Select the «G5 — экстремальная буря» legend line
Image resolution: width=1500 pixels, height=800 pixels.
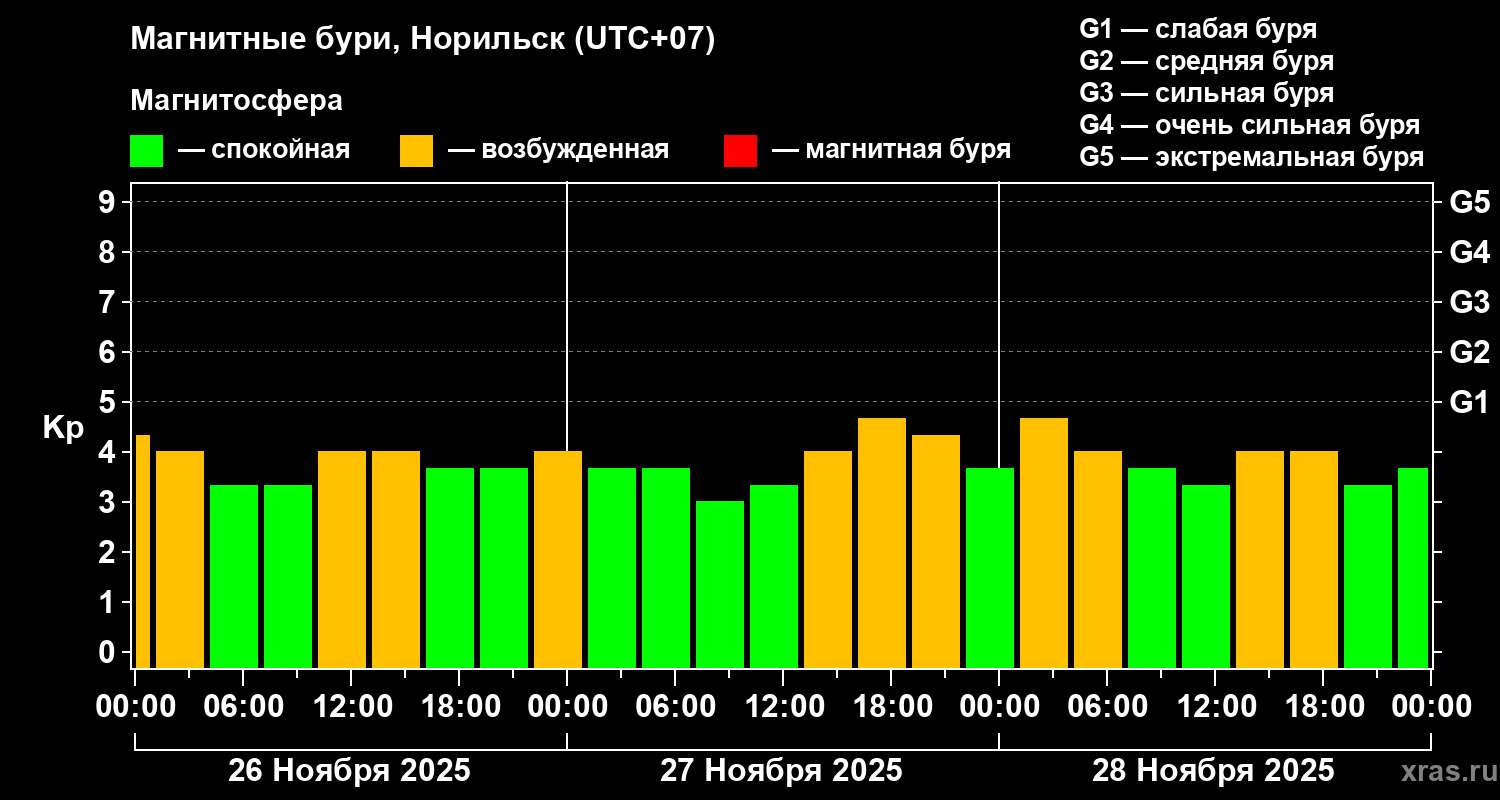[x=1252, y=157]
